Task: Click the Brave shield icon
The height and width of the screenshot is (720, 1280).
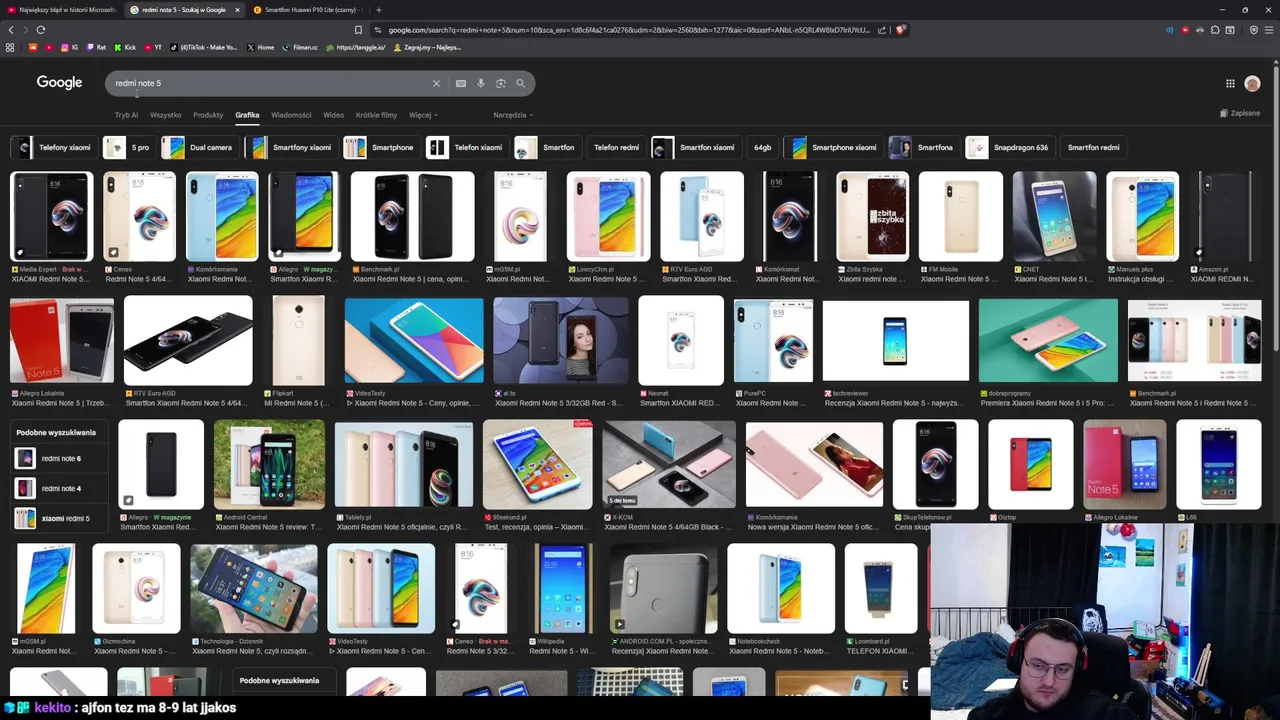Action: point(900,30)
